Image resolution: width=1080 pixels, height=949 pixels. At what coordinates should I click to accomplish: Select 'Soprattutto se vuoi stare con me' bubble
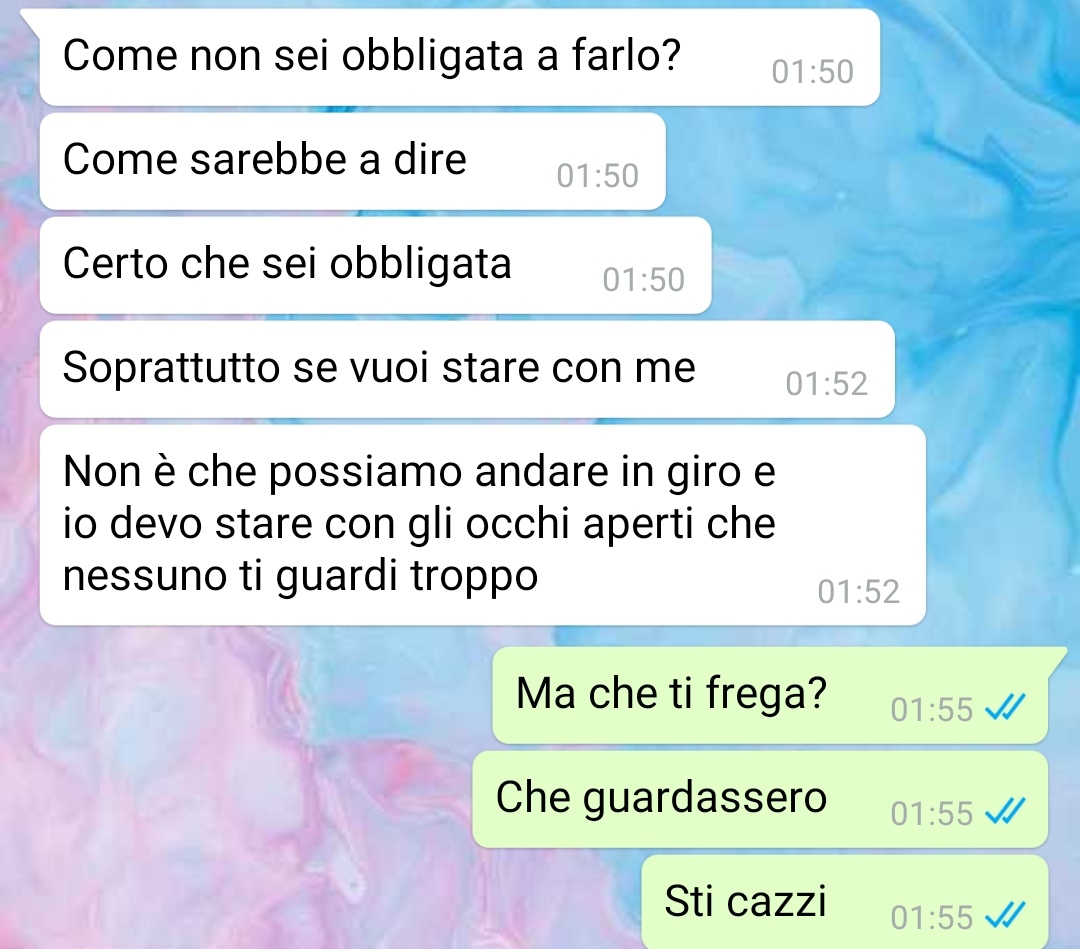[467, 369]
